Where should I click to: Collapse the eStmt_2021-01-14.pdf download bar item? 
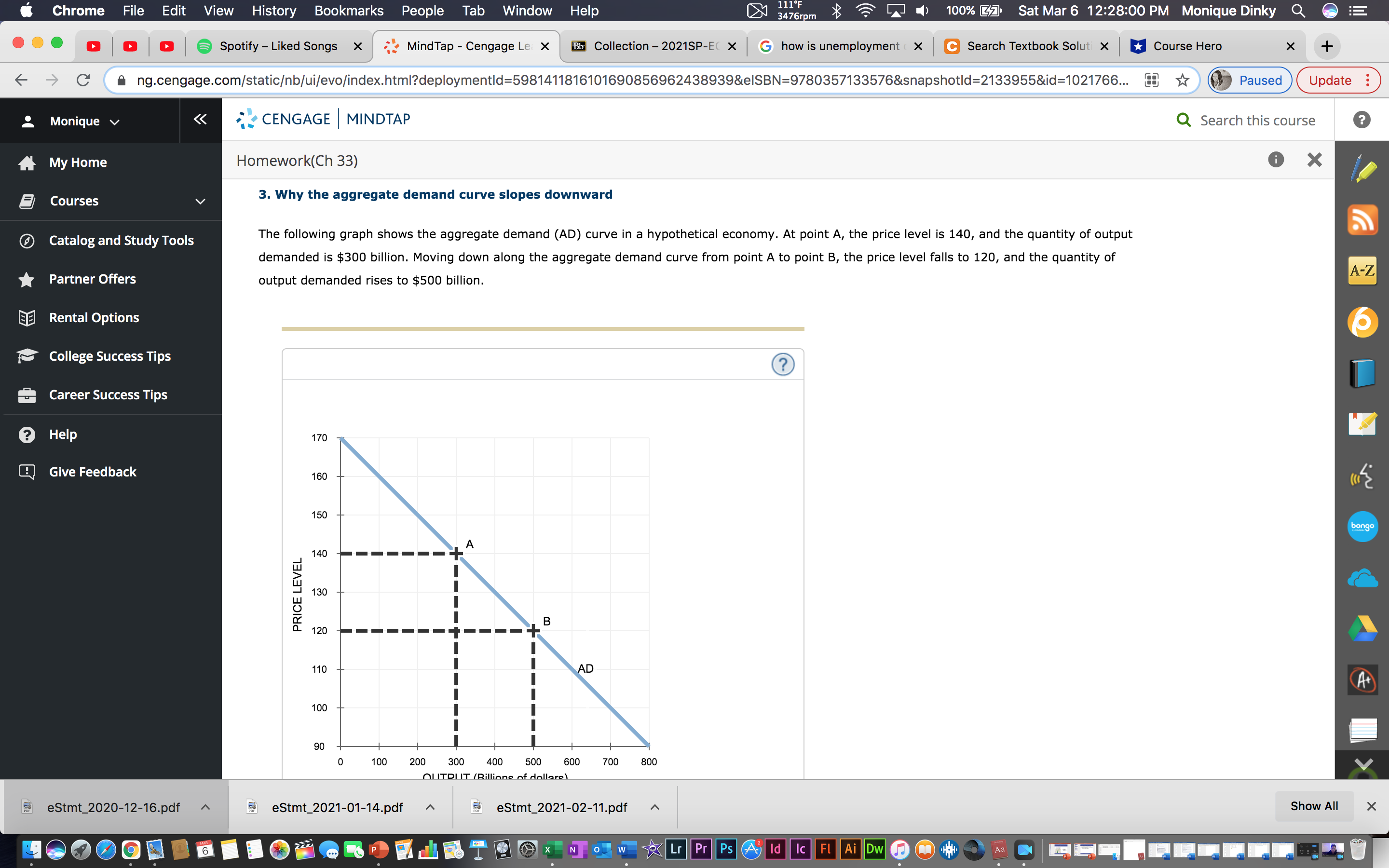coord(430,807)
